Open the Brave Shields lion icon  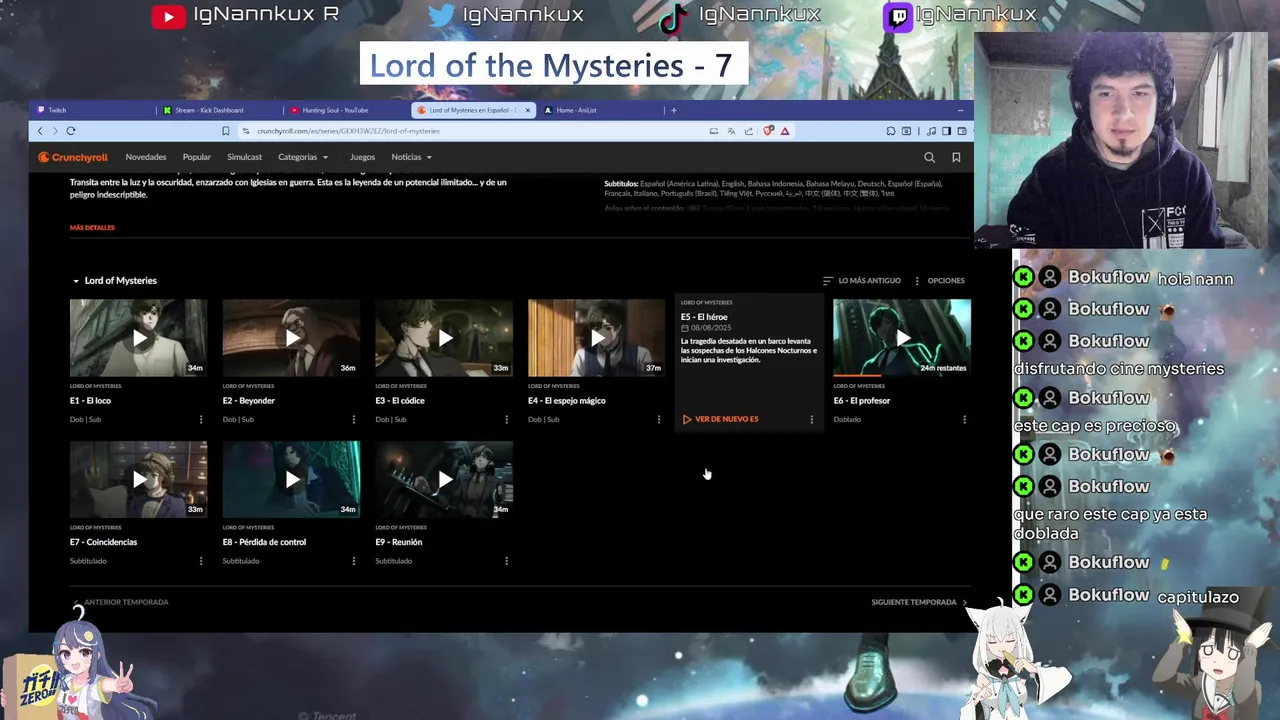tap(768, 131)
